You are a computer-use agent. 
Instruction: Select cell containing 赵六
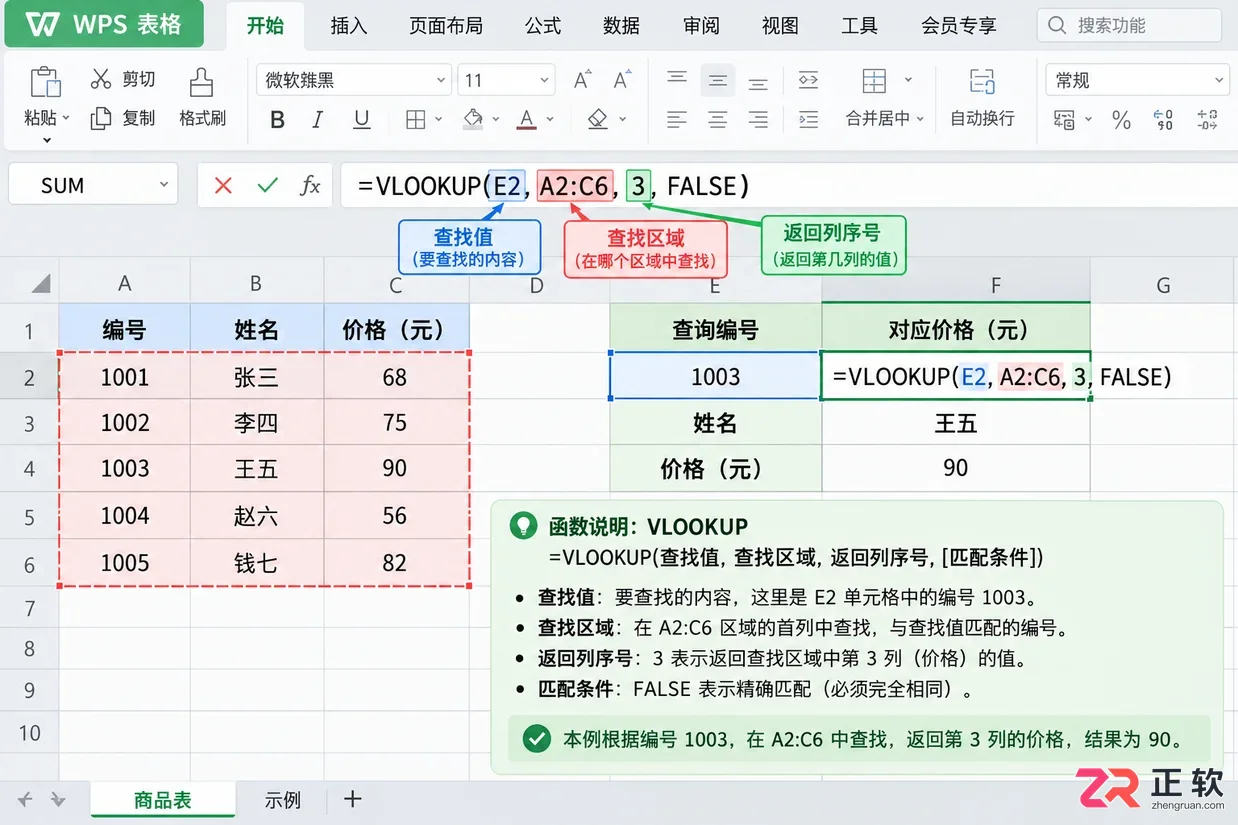click(256, 516)
